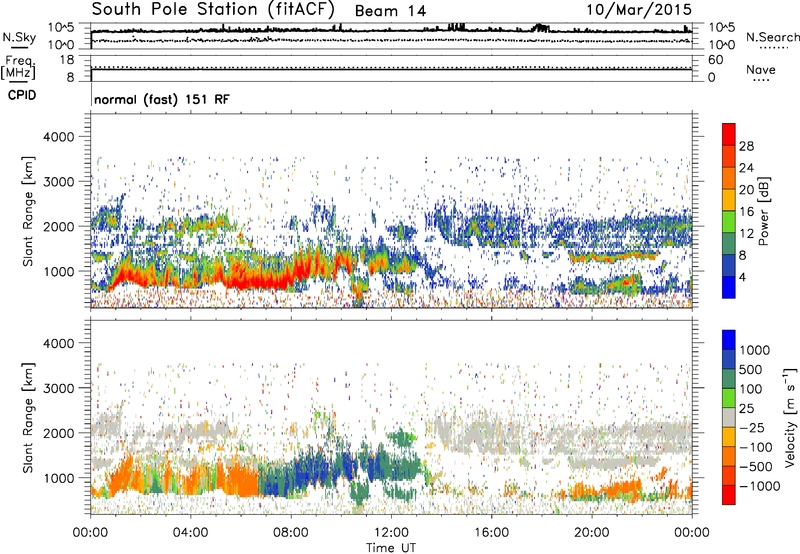Click the 'normal (fast) 151 RF' text
This screenshot has width=800, height=554.
[162, 99]
